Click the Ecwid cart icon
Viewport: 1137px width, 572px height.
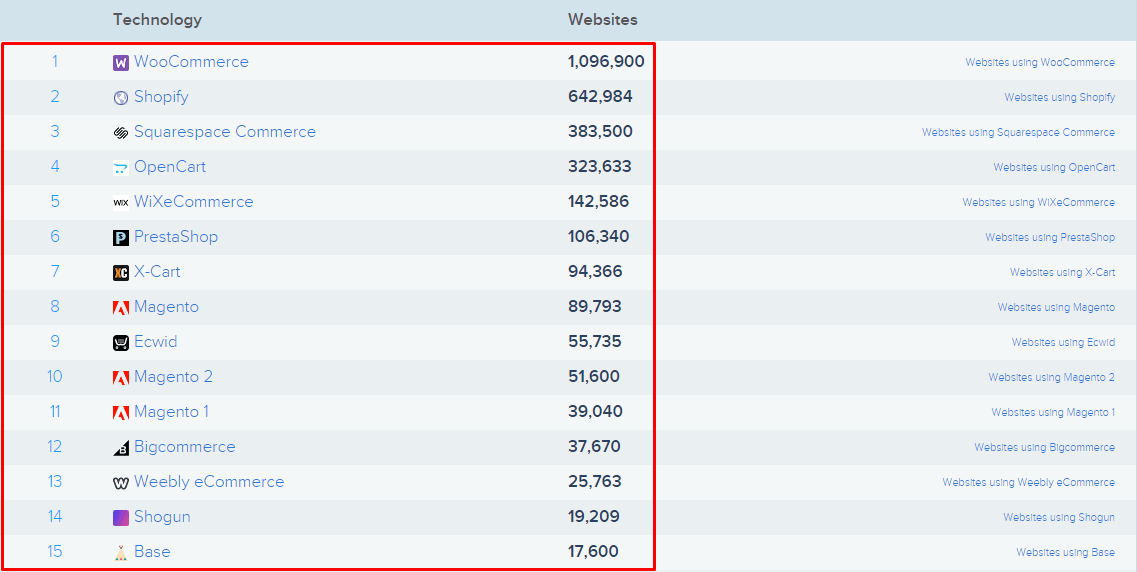point(121,343)
